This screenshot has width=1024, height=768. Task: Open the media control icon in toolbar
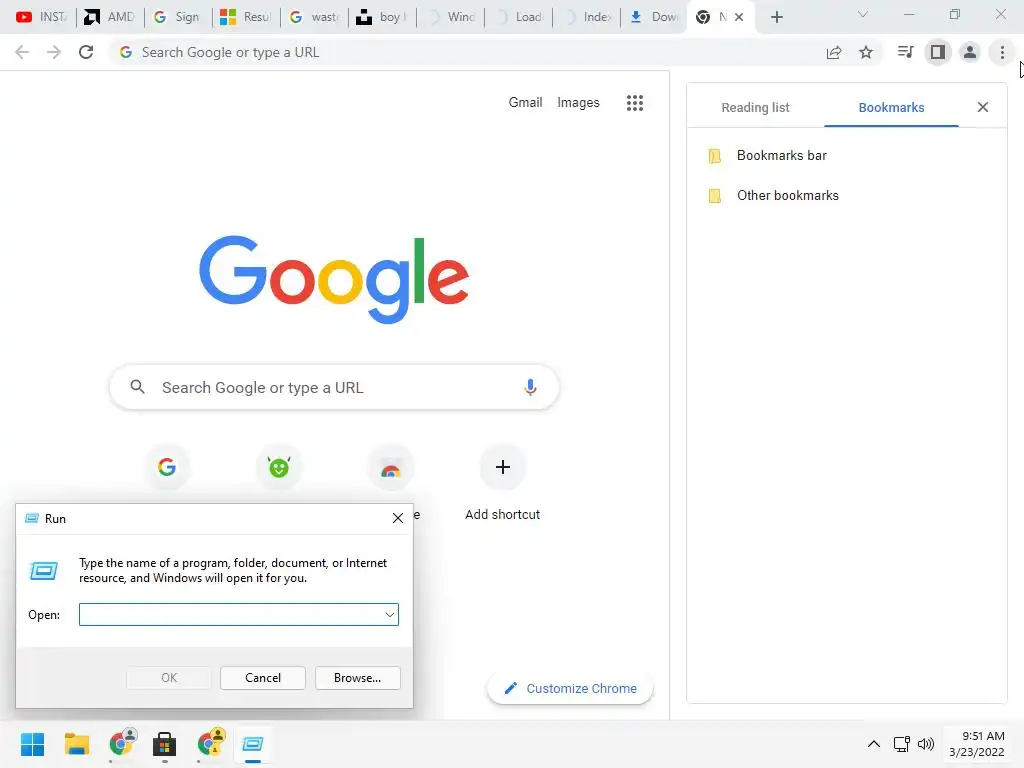point(905,52)
